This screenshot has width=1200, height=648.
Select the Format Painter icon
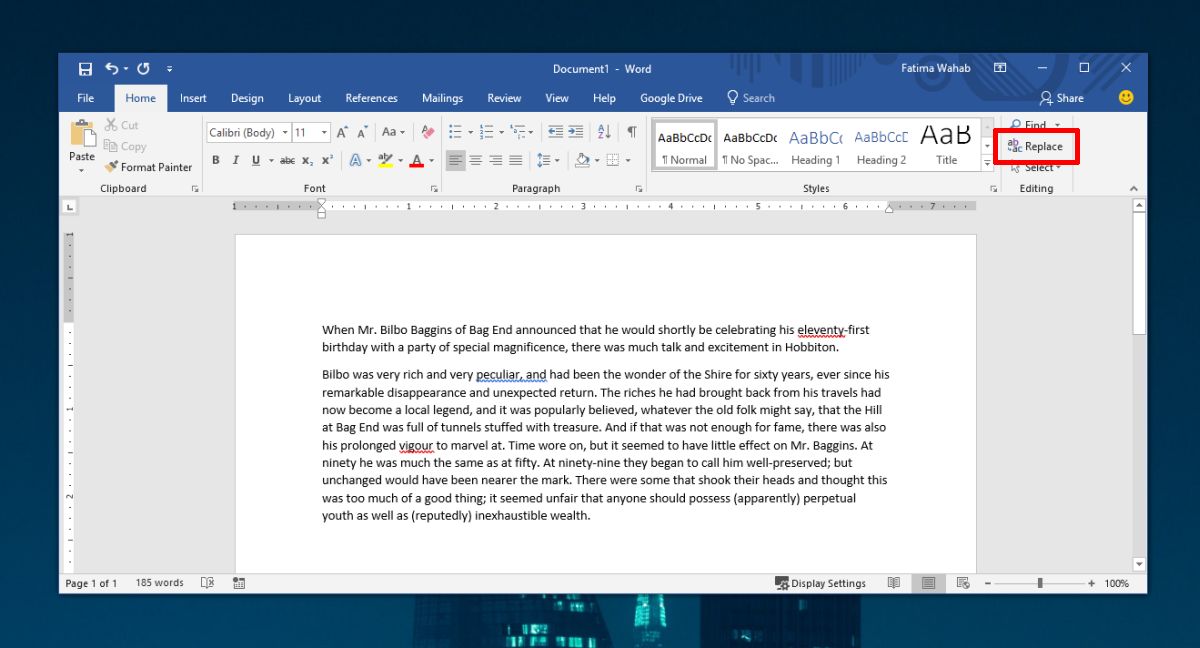(x=110, y=166)
